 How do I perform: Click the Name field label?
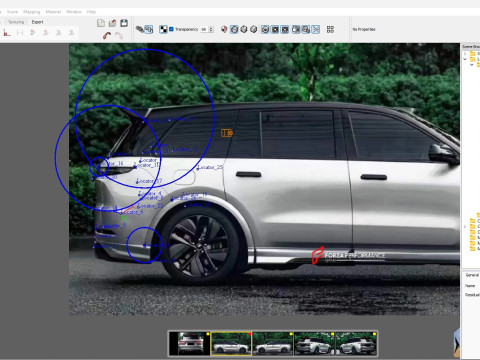click(x=470, y=286)
